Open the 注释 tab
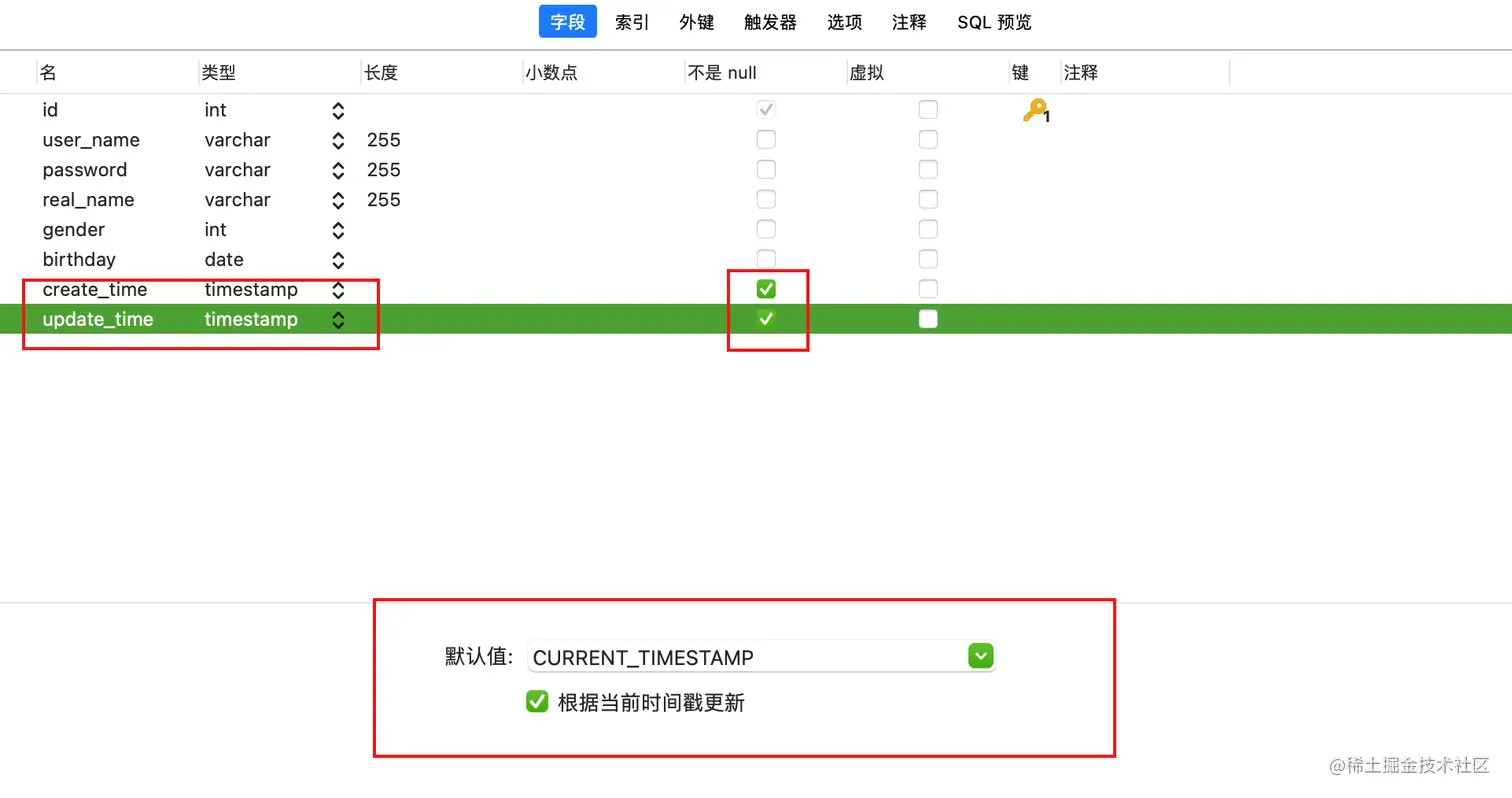 pyautogui.click(x=909, y=22)
